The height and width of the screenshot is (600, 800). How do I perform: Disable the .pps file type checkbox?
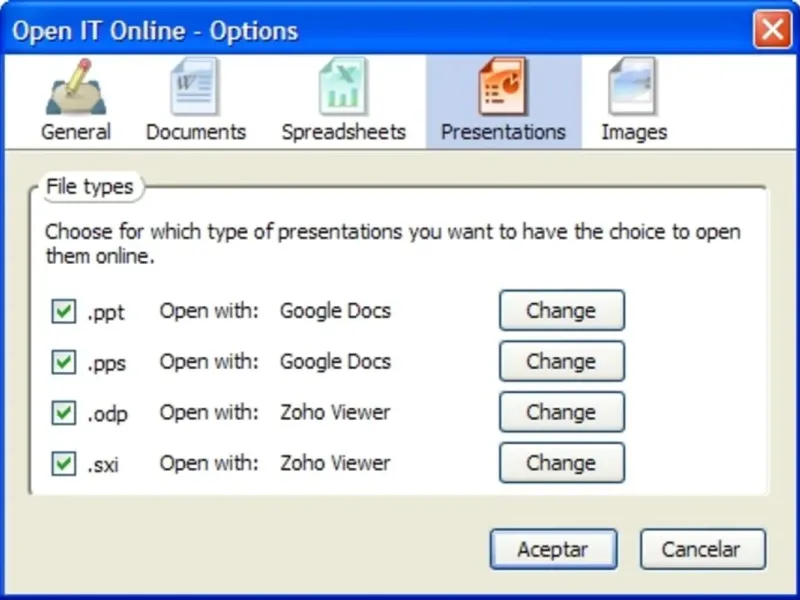(64, 362)
